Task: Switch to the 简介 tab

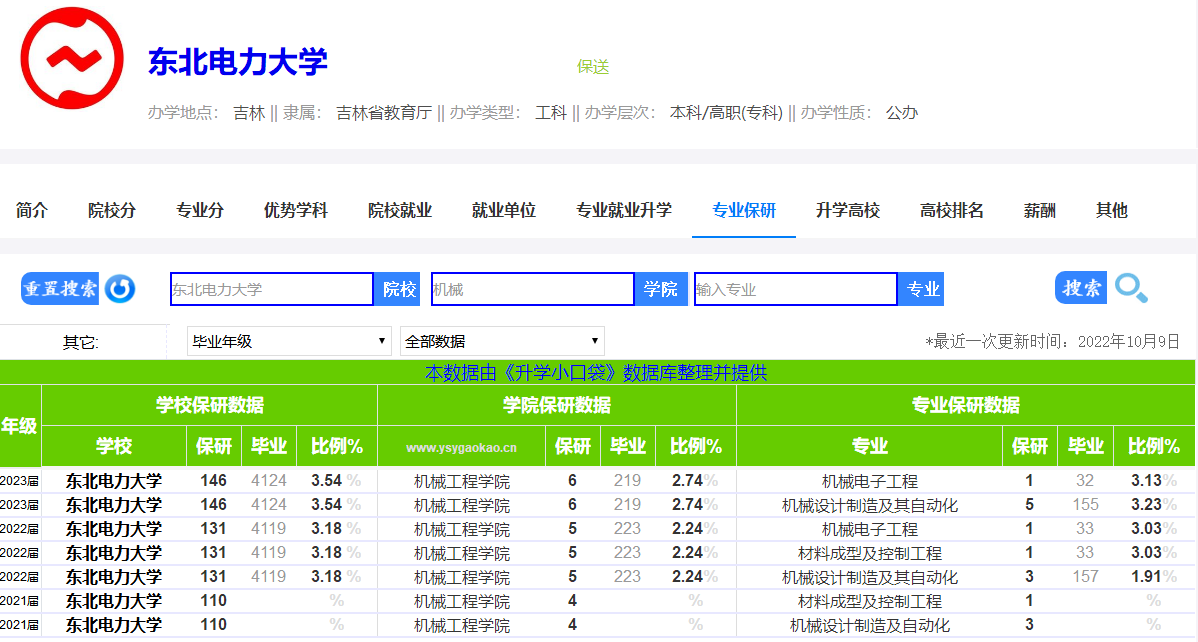Action: 32,210
